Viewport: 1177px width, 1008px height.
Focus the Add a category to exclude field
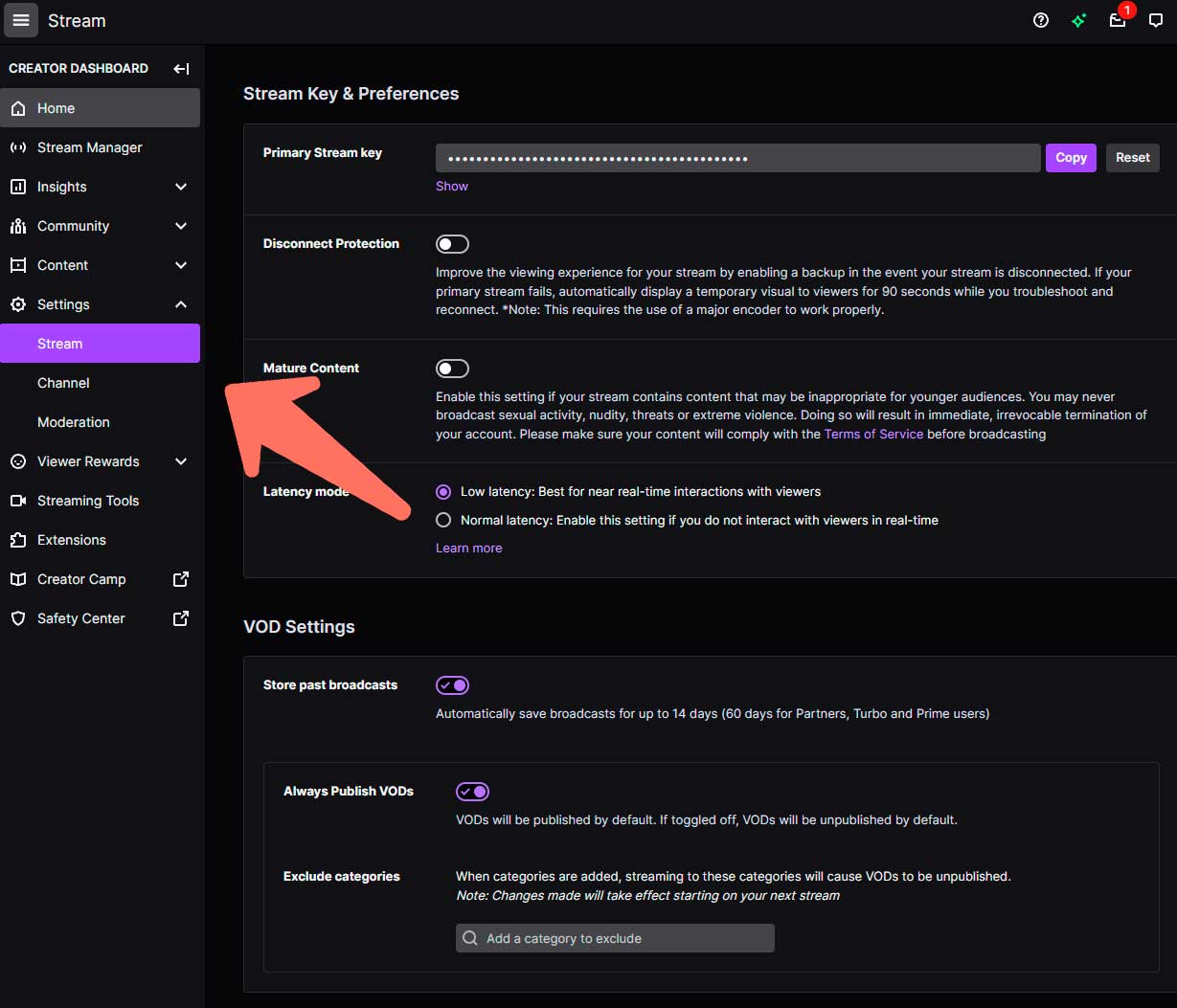615,938
